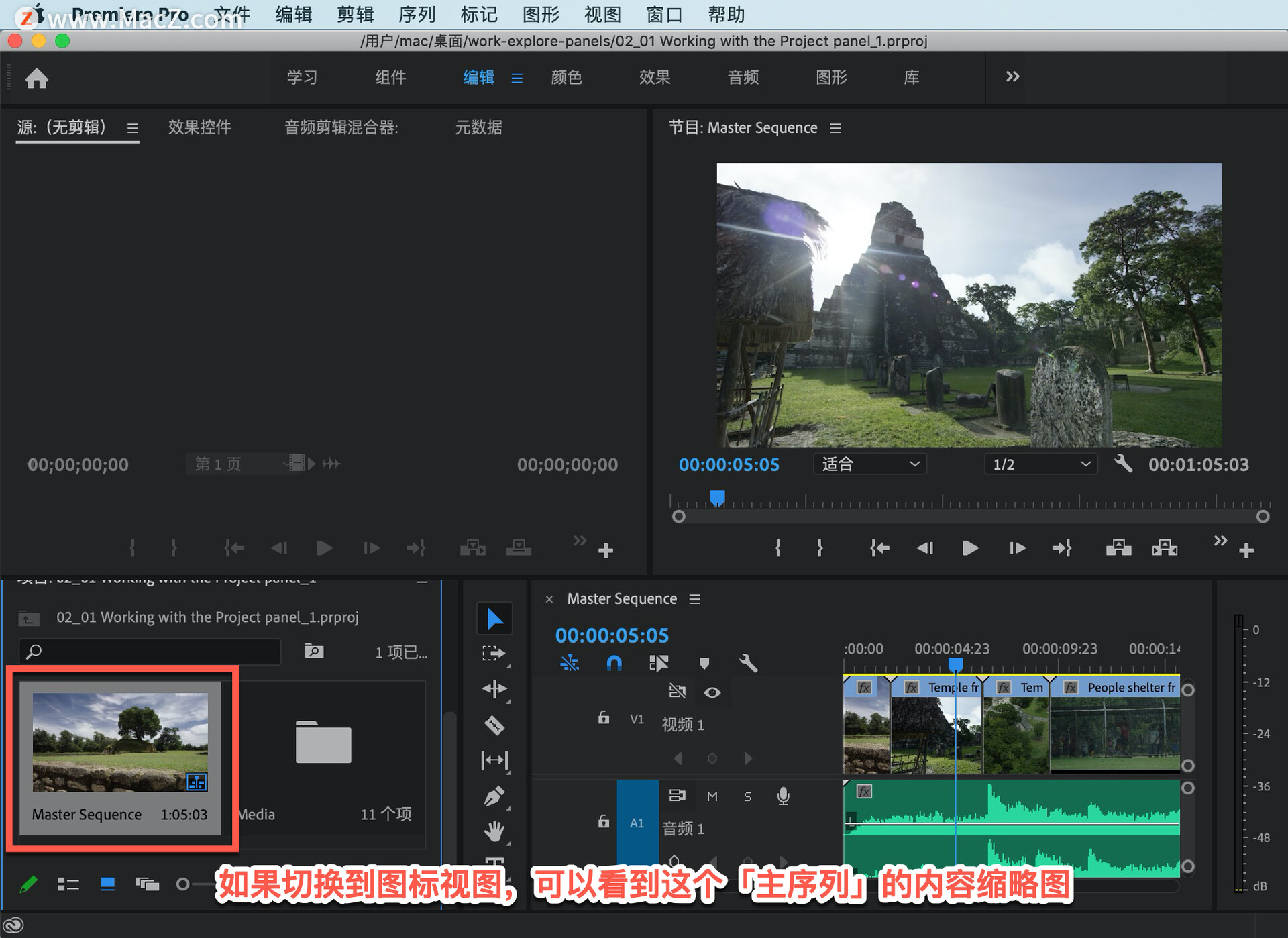The image size is (1288, 938).
Task: Open A1 track targeting button
Action: point(637,823)
